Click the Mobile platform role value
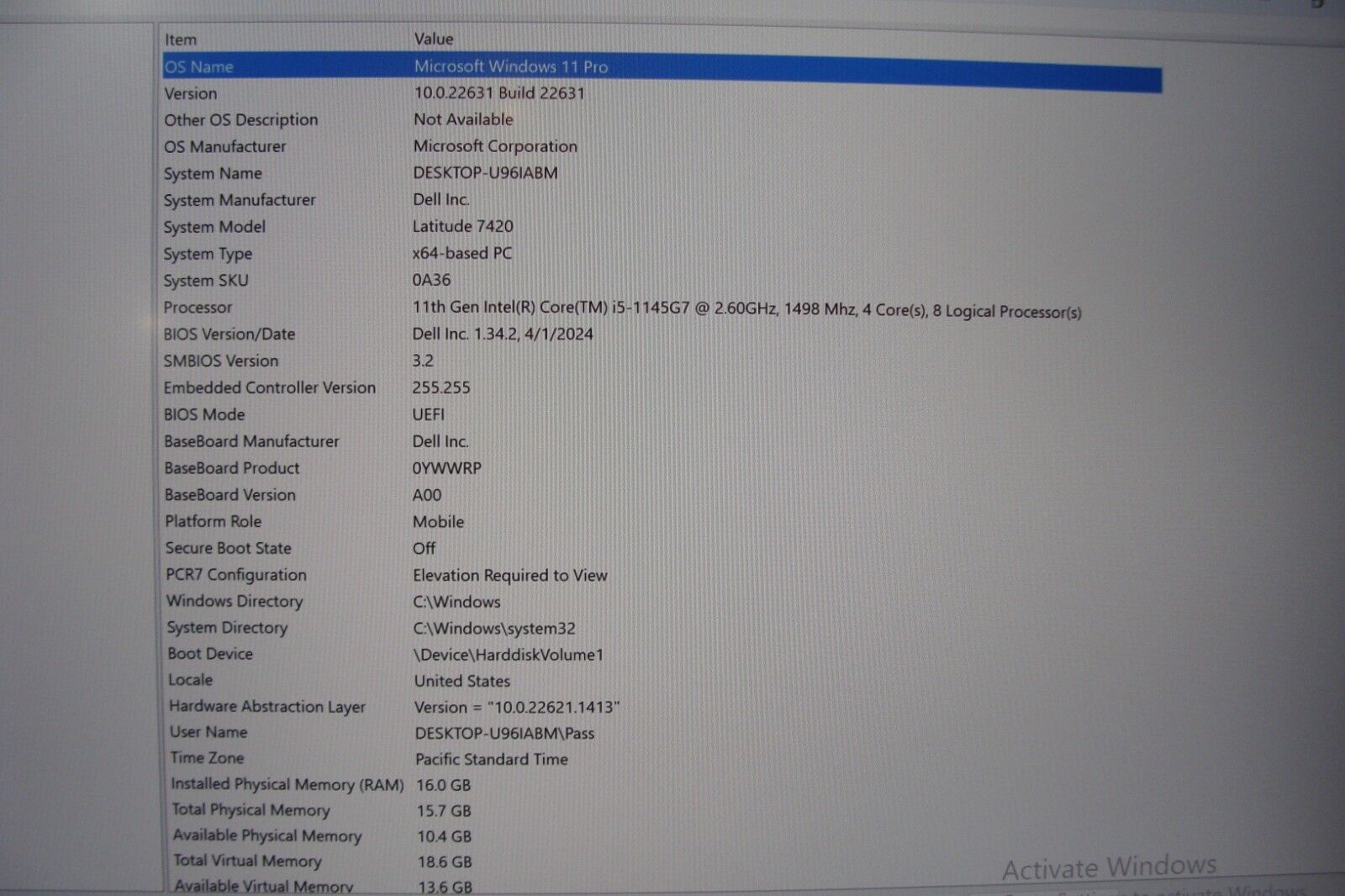 438,521
